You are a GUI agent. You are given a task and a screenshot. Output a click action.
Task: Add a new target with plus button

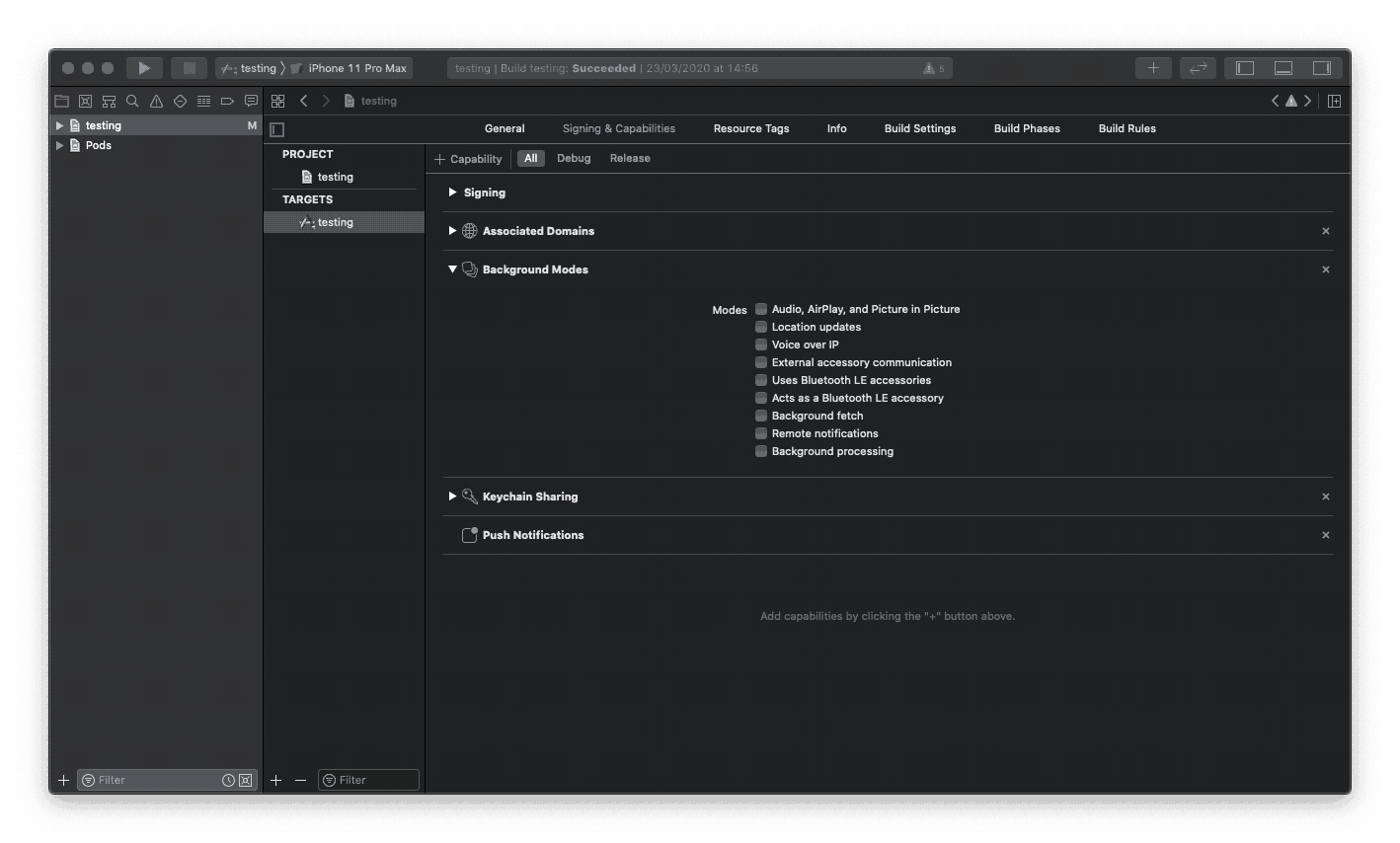pyautogui.click(x=275, y=780)
